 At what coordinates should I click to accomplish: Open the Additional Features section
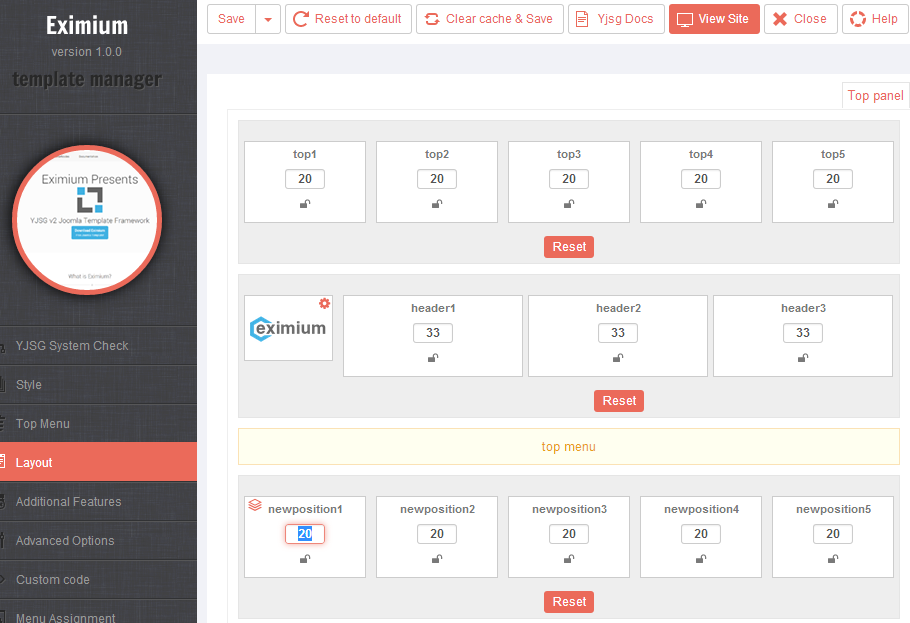point(99,502)
